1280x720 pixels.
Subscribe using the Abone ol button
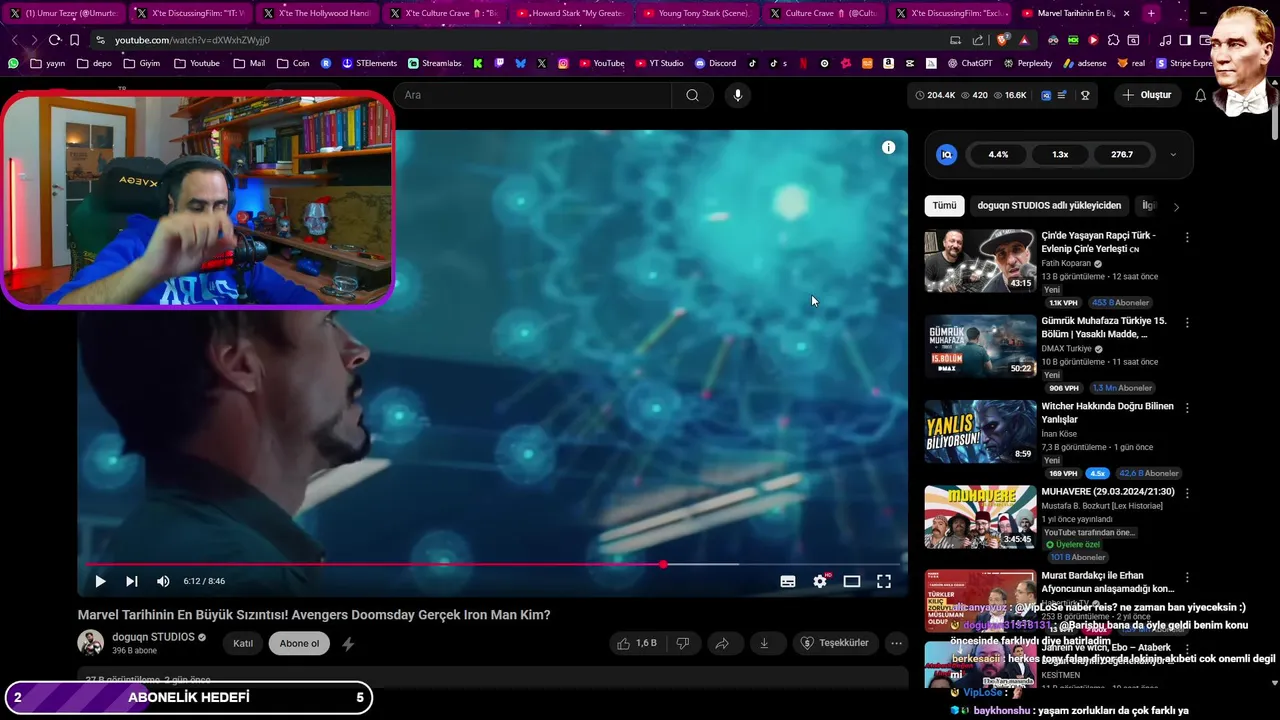[299, 643]
